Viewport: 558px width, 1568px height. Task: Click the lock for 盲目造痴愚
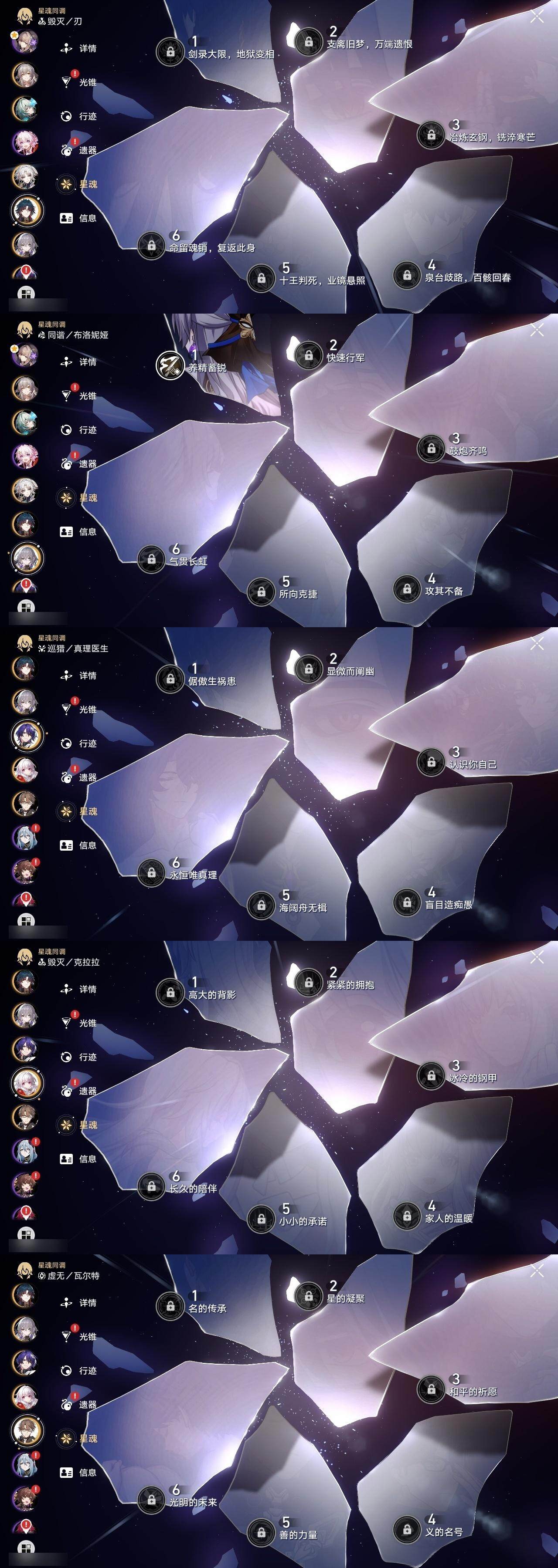407,903
